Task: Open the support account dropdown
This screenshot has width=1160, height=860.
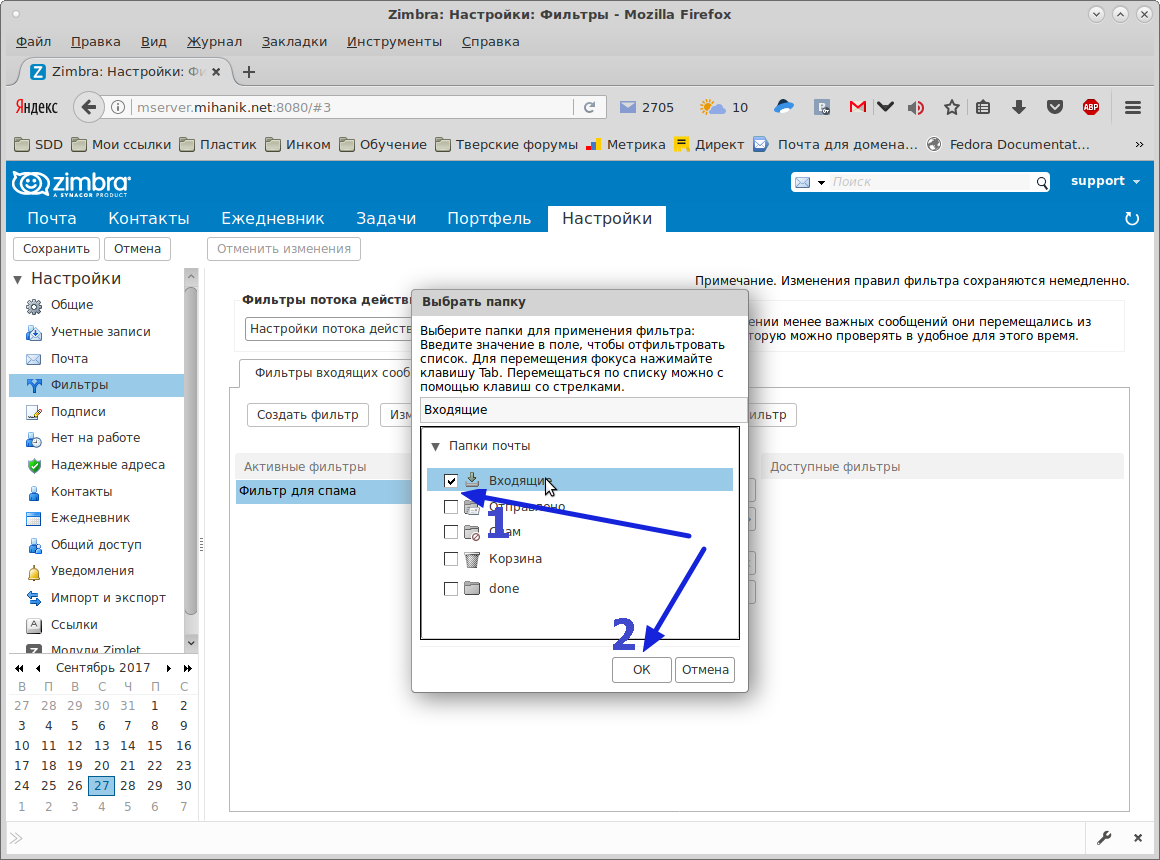Action: tap(1105, 181)
